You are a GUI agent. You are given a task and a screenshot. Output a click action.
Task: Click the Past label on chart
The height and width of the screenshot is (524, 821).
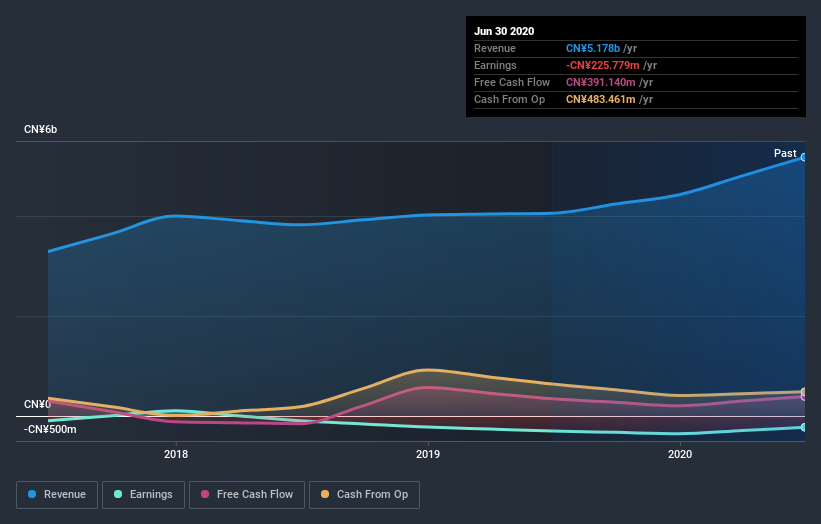coord(785,153)
